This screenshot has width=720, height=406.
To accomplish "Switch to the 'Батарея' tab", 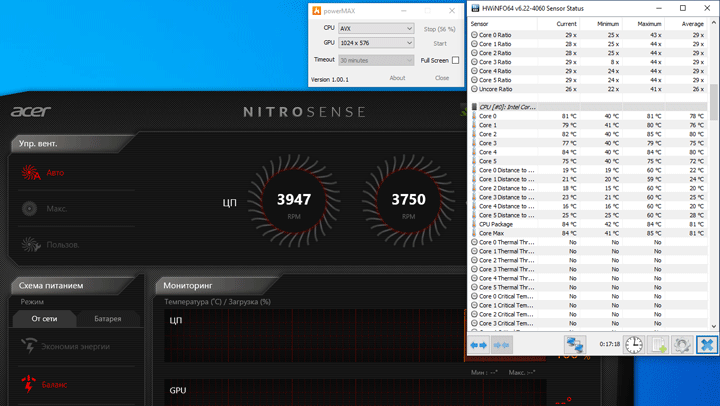I will point(108,318).
